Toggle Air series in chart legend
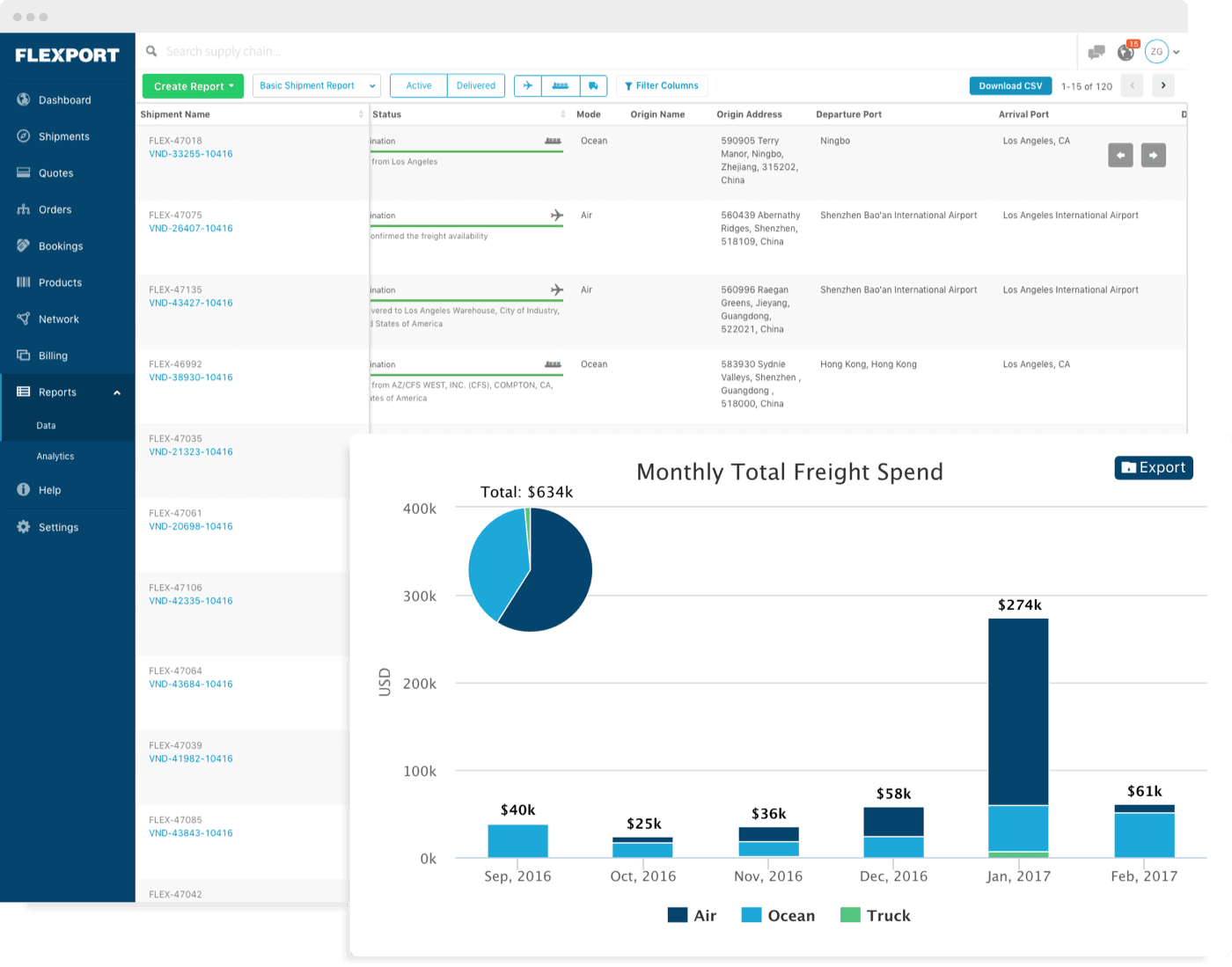 click(693, 916)
